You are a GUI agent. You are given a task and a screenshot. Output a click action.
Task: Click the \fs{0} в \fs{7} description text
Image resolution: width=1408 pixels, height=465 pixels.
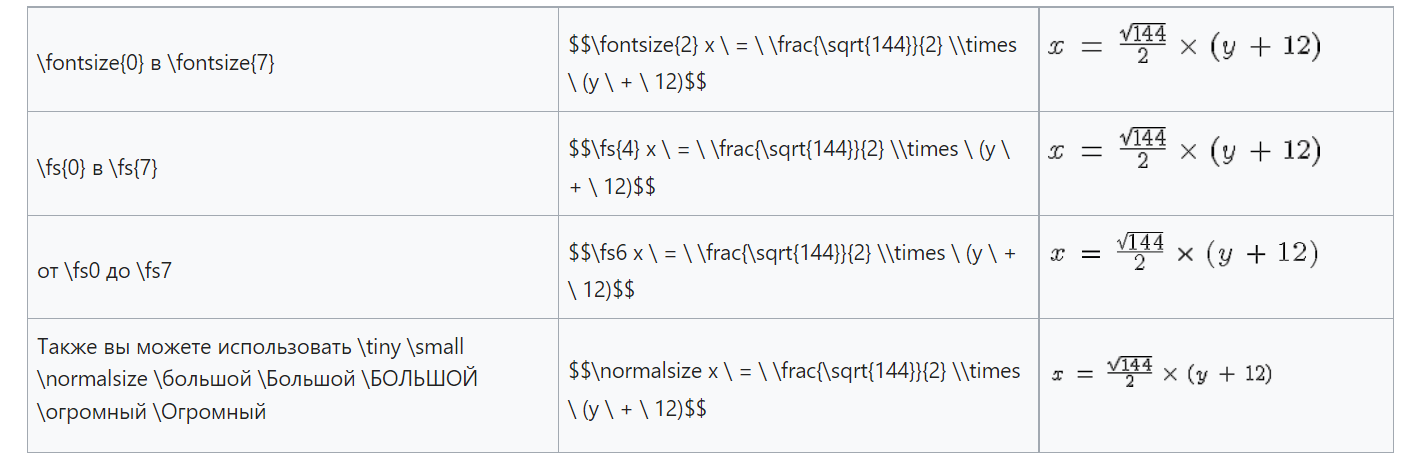[x=97, y=168]
